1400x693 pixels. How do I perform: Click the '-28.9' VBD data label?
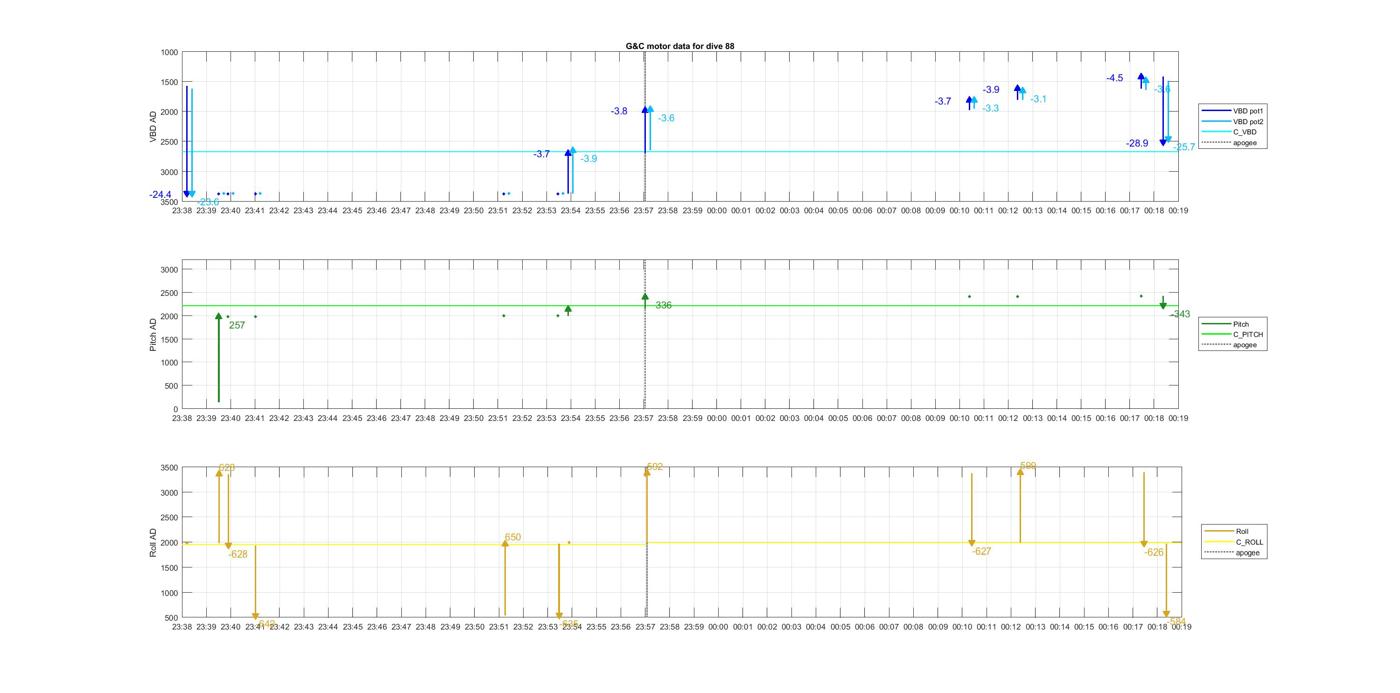1137,144
